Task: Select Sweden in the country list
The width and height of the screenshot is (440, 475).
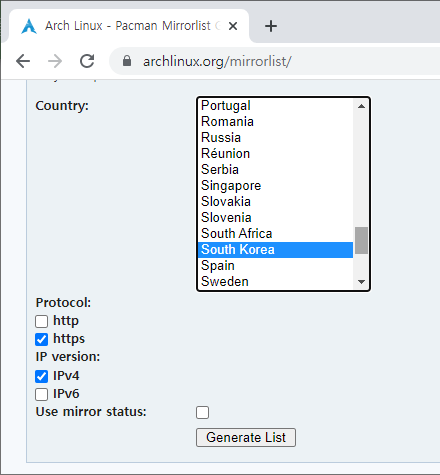Action: click(x=275, y=282)
